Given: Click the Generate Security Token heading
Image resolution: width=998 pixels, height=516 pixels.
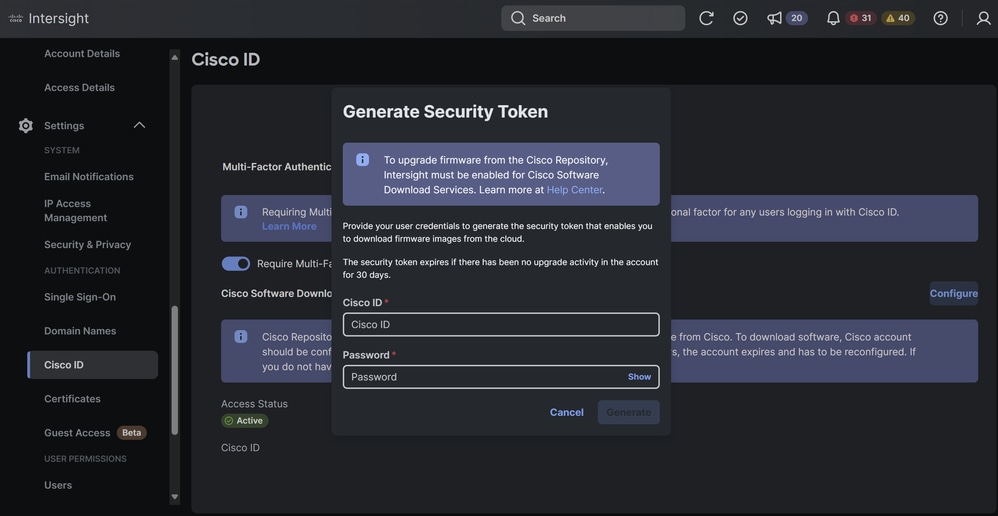Looking at the screenshot, I should [x=445, y=111].
